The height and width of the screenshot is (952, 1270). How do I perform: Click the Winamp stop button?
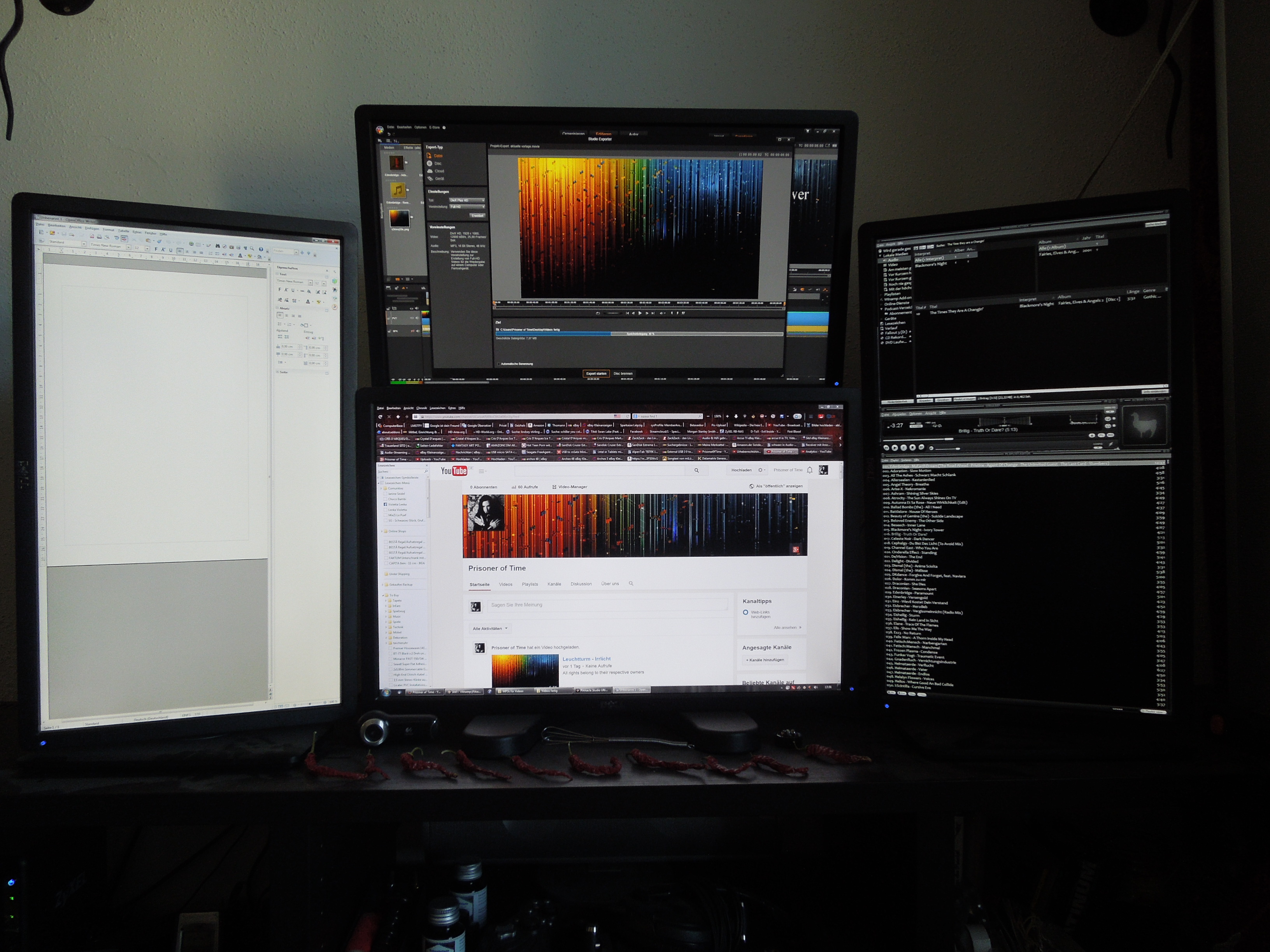coord(912,447)
